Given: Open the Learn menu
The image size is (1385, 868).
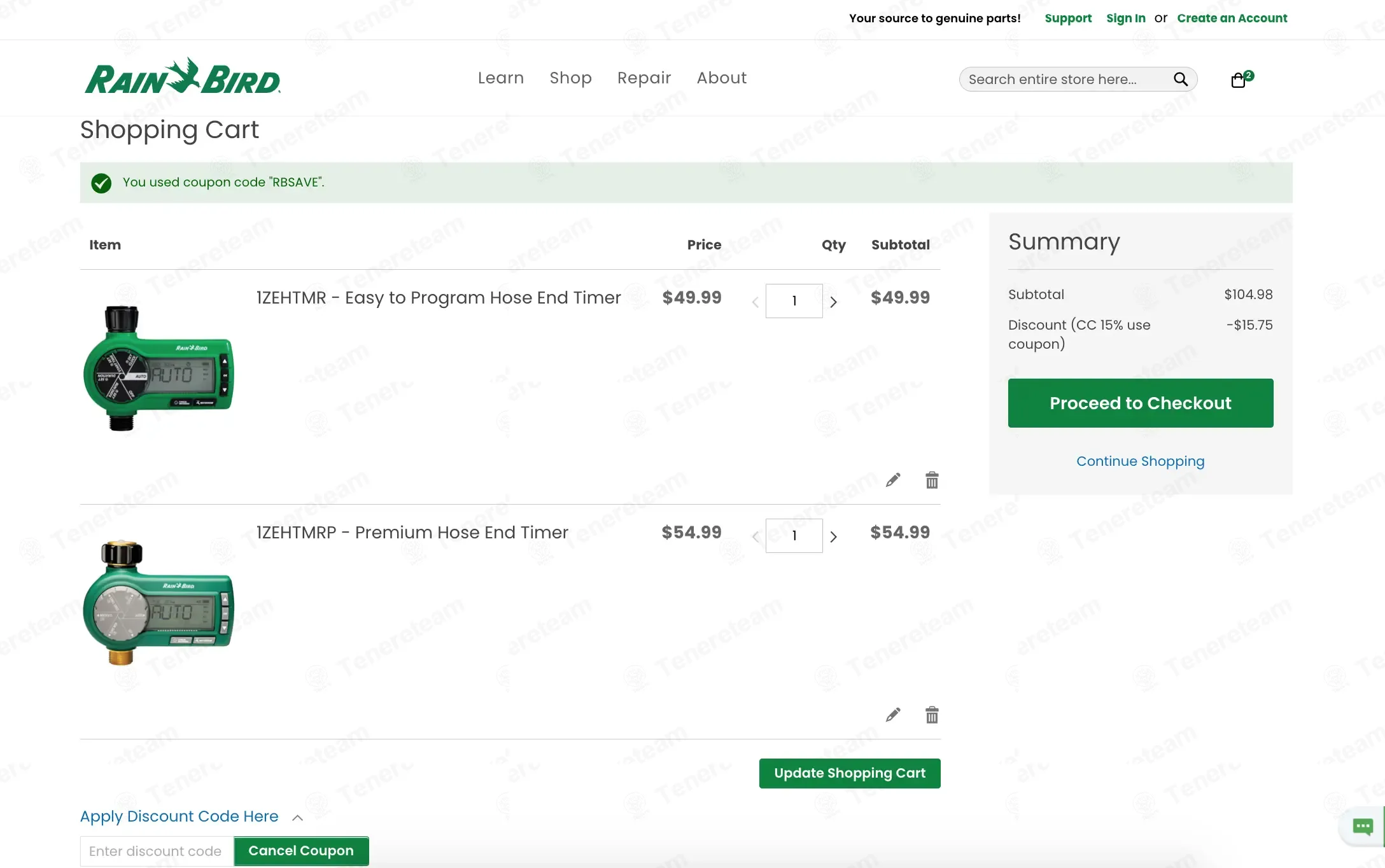Looking at the screenshot, I should (x=501, y=78).
